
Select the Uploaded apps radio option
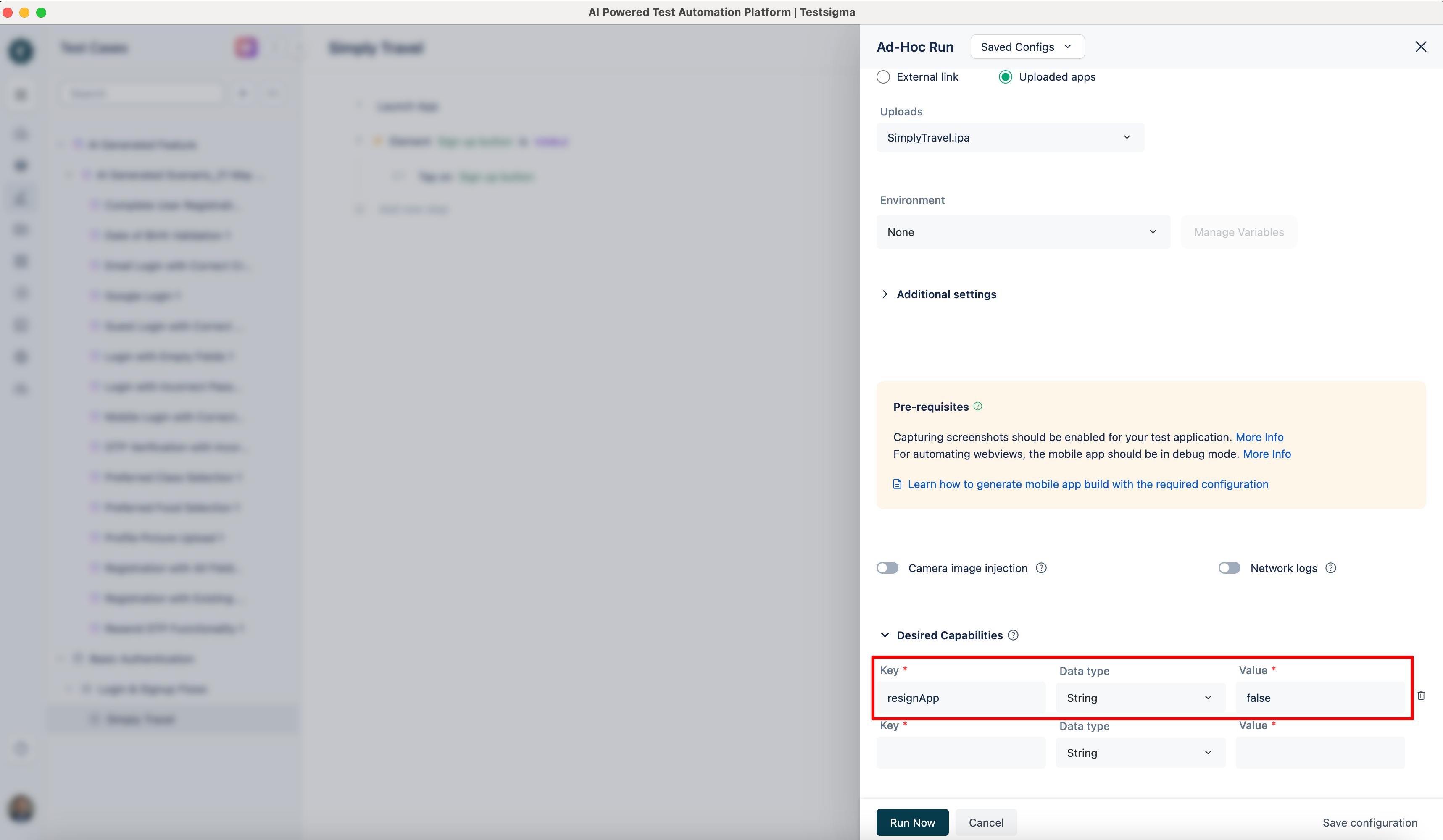pyautogui.click(x=1006, y=77)
